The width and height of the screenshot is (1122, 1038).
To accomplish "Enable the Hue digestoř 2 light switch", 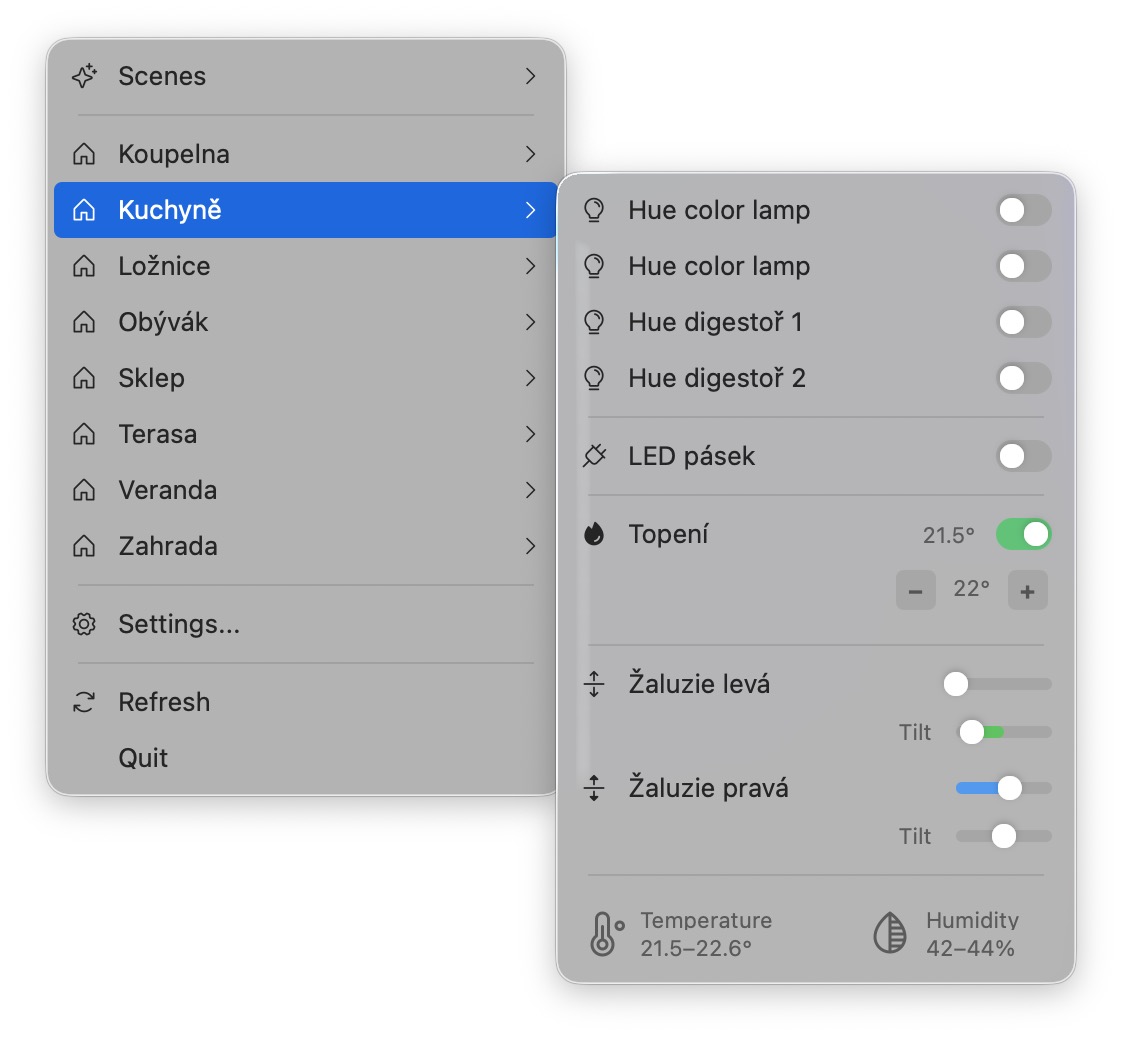I will 1023,378.
